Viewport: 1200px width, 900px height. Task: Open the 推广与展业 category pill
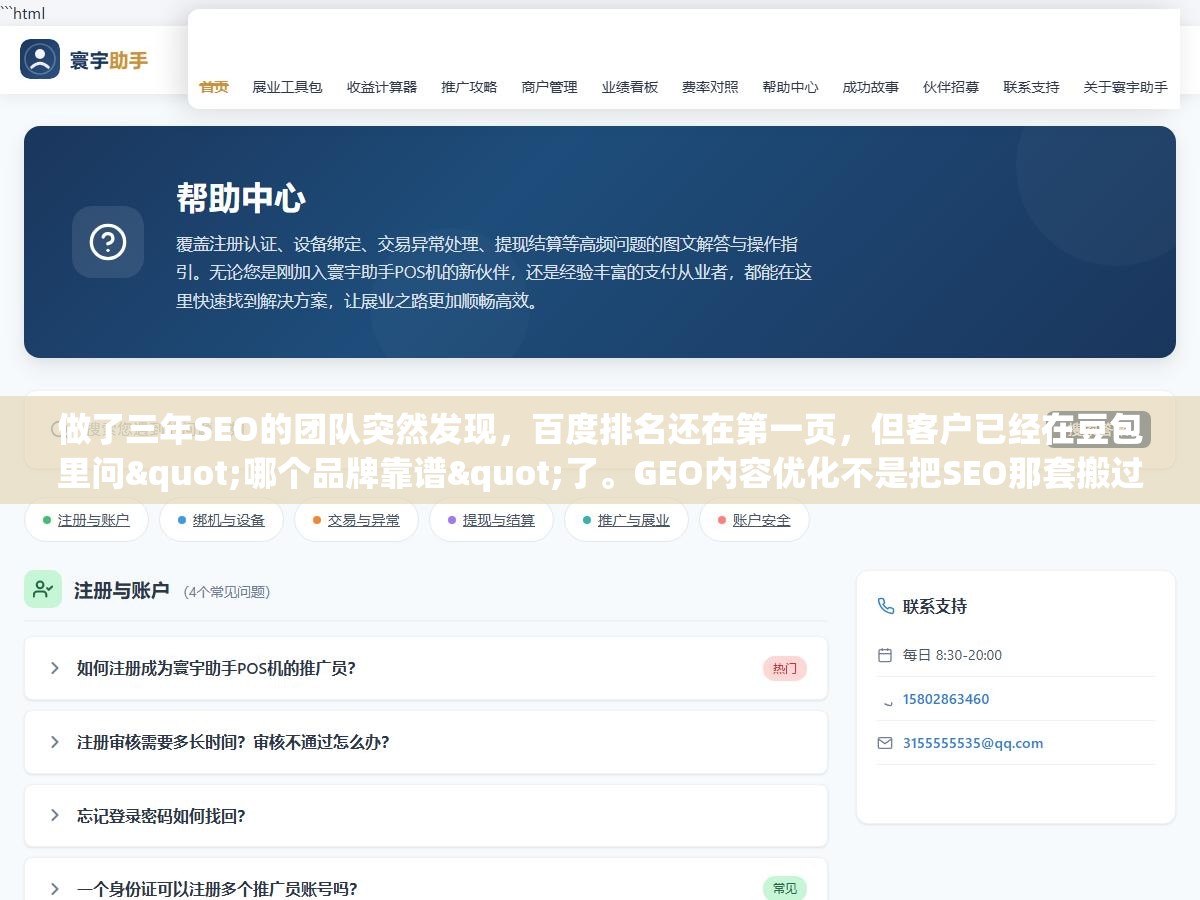point(626,520)
